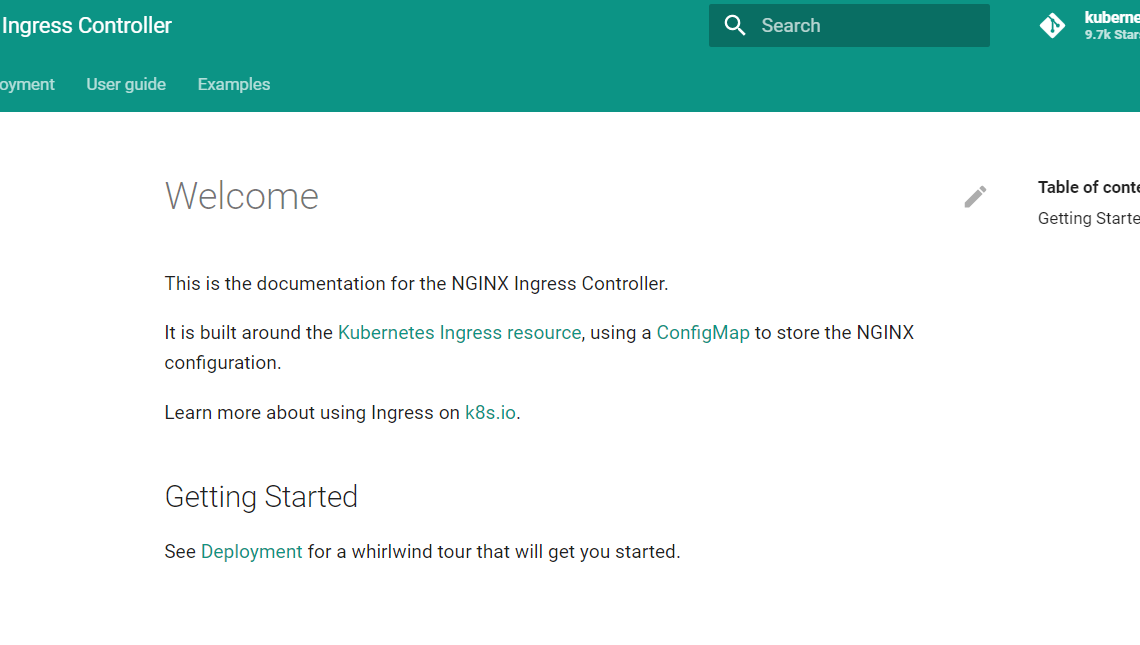Image resolution: width=1140 pixels, height=645 pixels.
Task: Focus the Search input field
Action: pyautogui.click(x=849, y=25)
